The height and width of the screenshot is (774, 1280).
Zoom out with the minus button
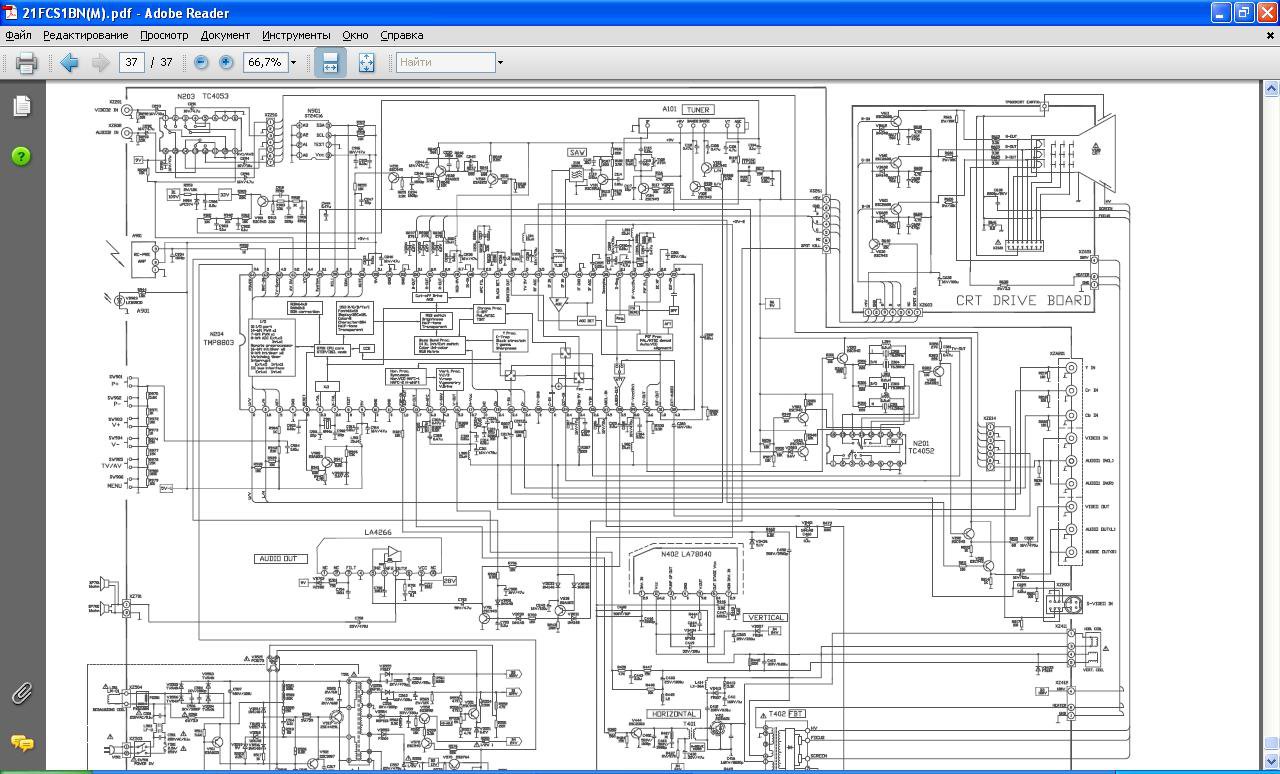point(201,62)
